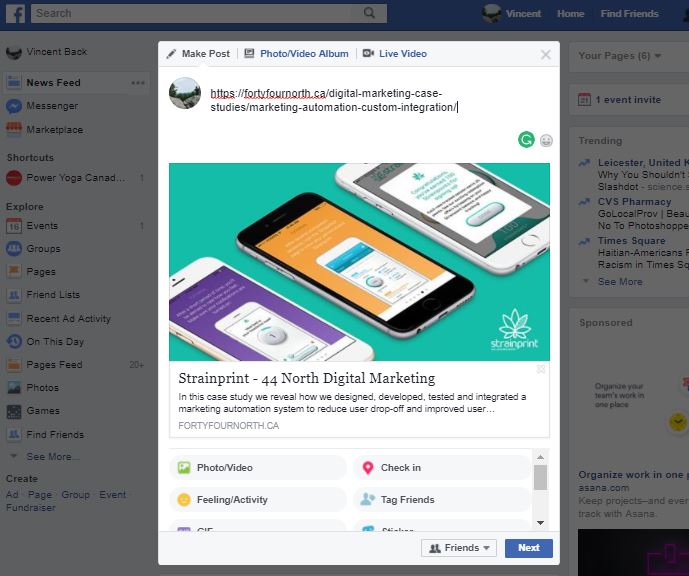
Task: Open the Photos icon in sidebar
Action: (14, 388)
